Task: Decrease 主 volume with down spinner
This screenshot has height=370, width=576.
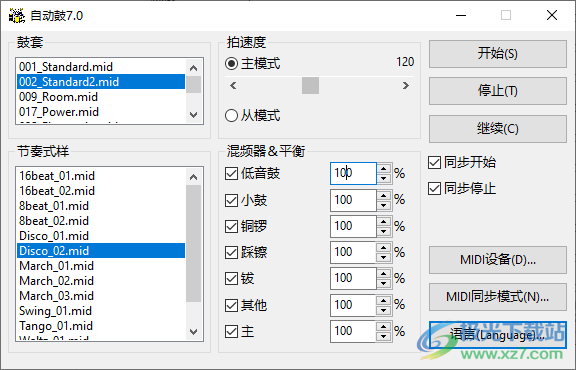Action: [x=384, y=336]
